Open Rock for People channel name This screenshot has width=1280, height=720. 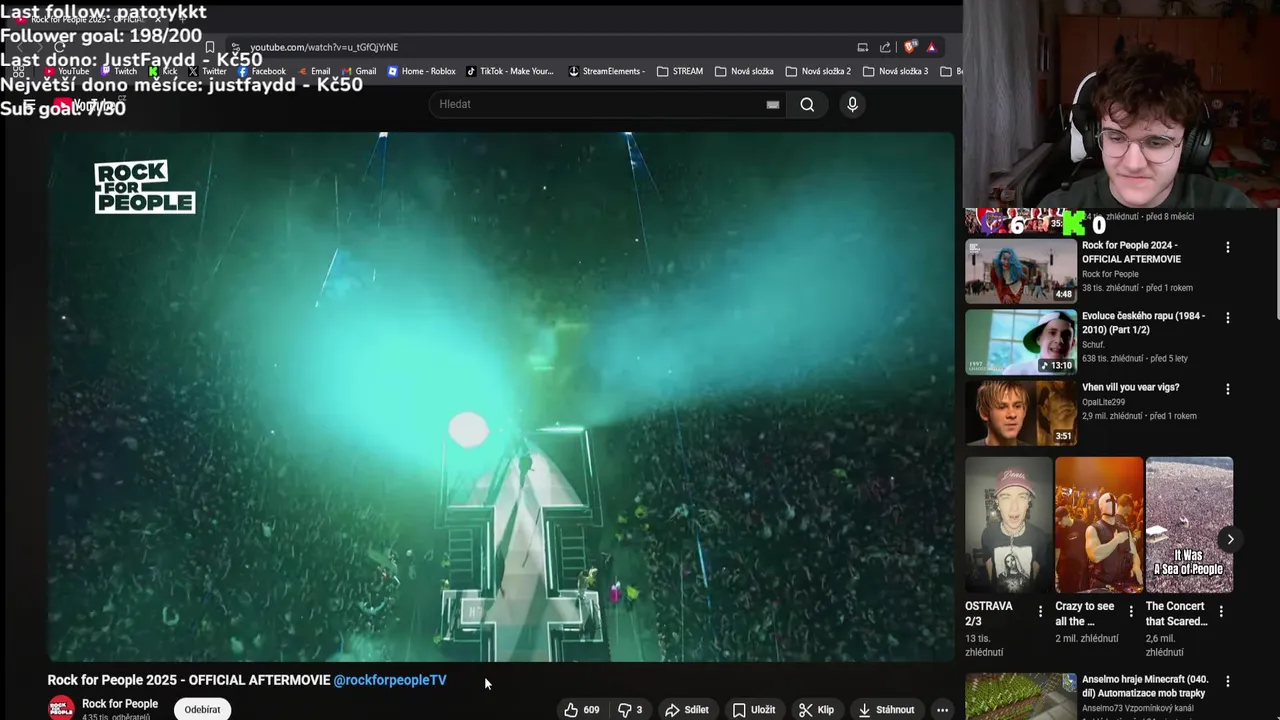(120, 704)
